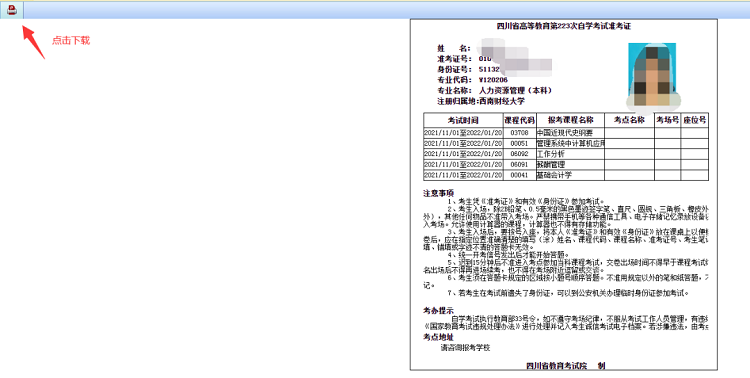
Task: Click the exam date cell in the 00041 row
Action: click(463, 175)
